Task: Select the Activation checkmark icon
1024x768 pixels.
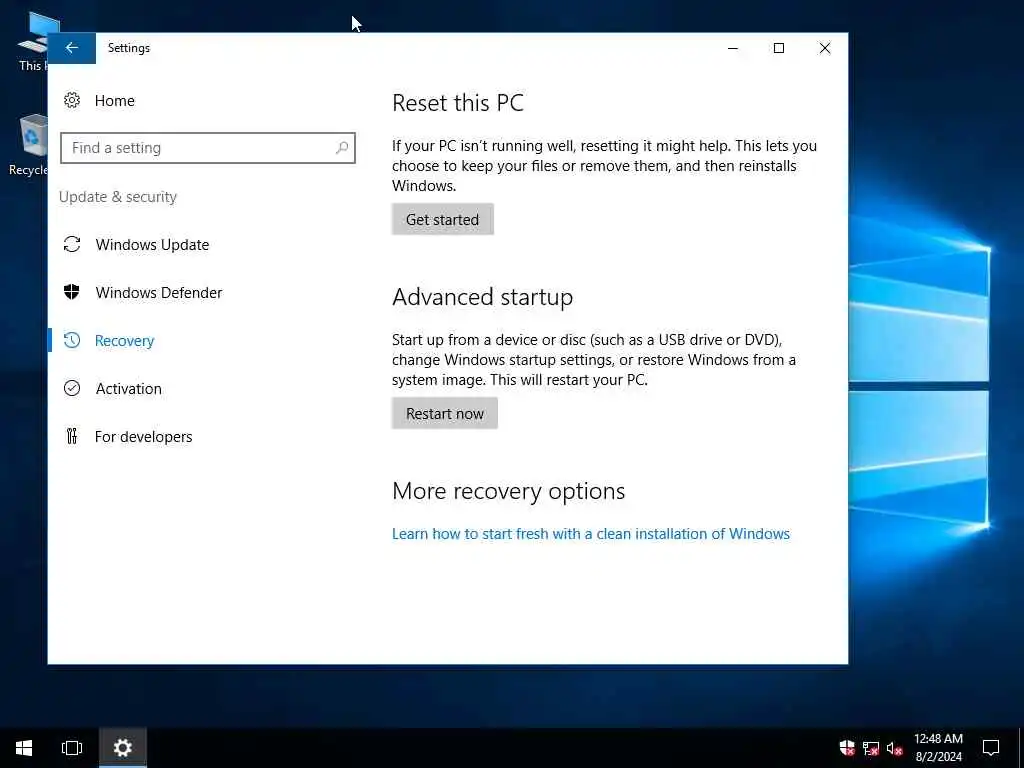Action: click(x=72, y=388)
